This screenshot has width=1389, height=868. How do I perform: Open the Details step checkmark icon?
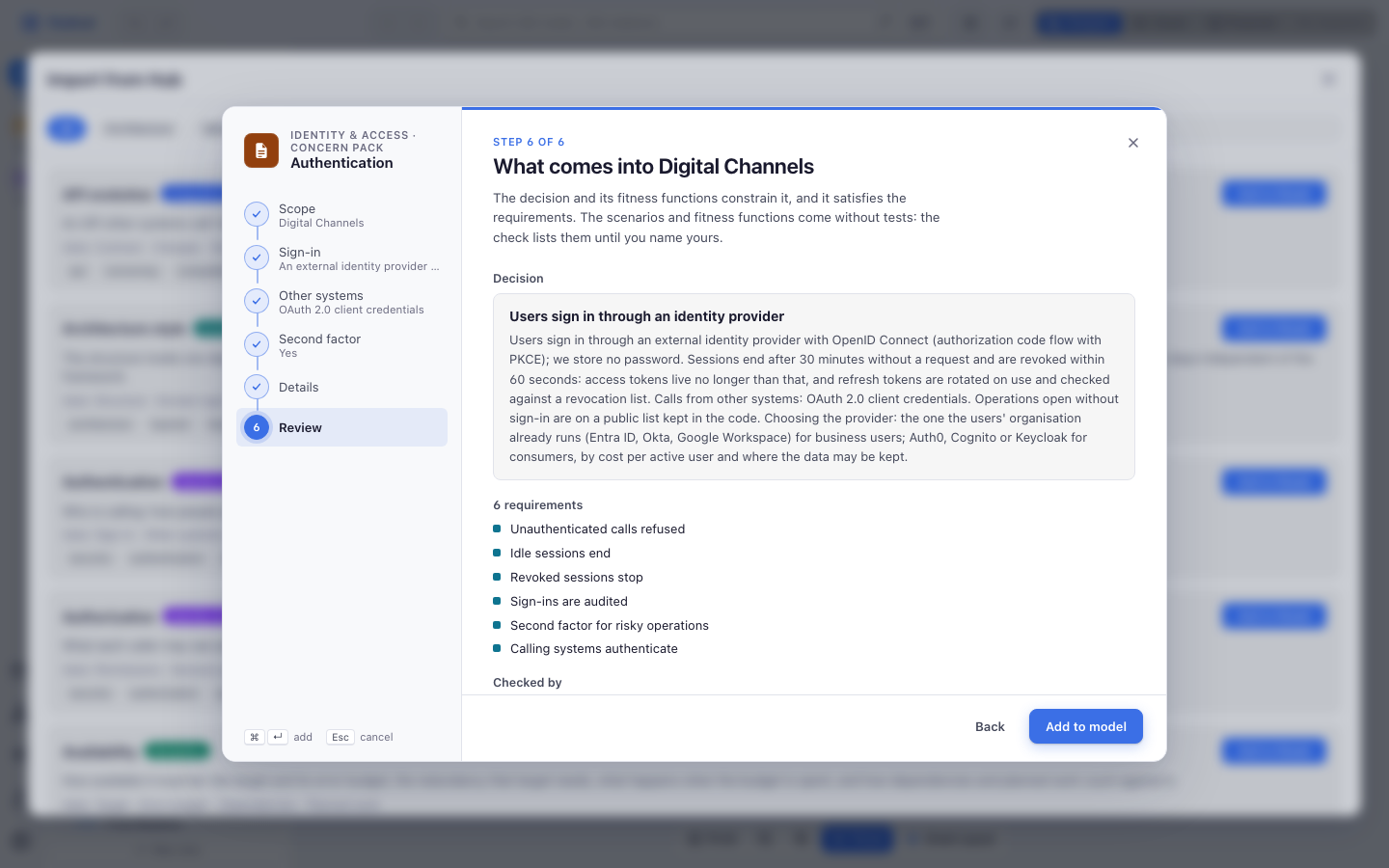(x=257, y=387)
